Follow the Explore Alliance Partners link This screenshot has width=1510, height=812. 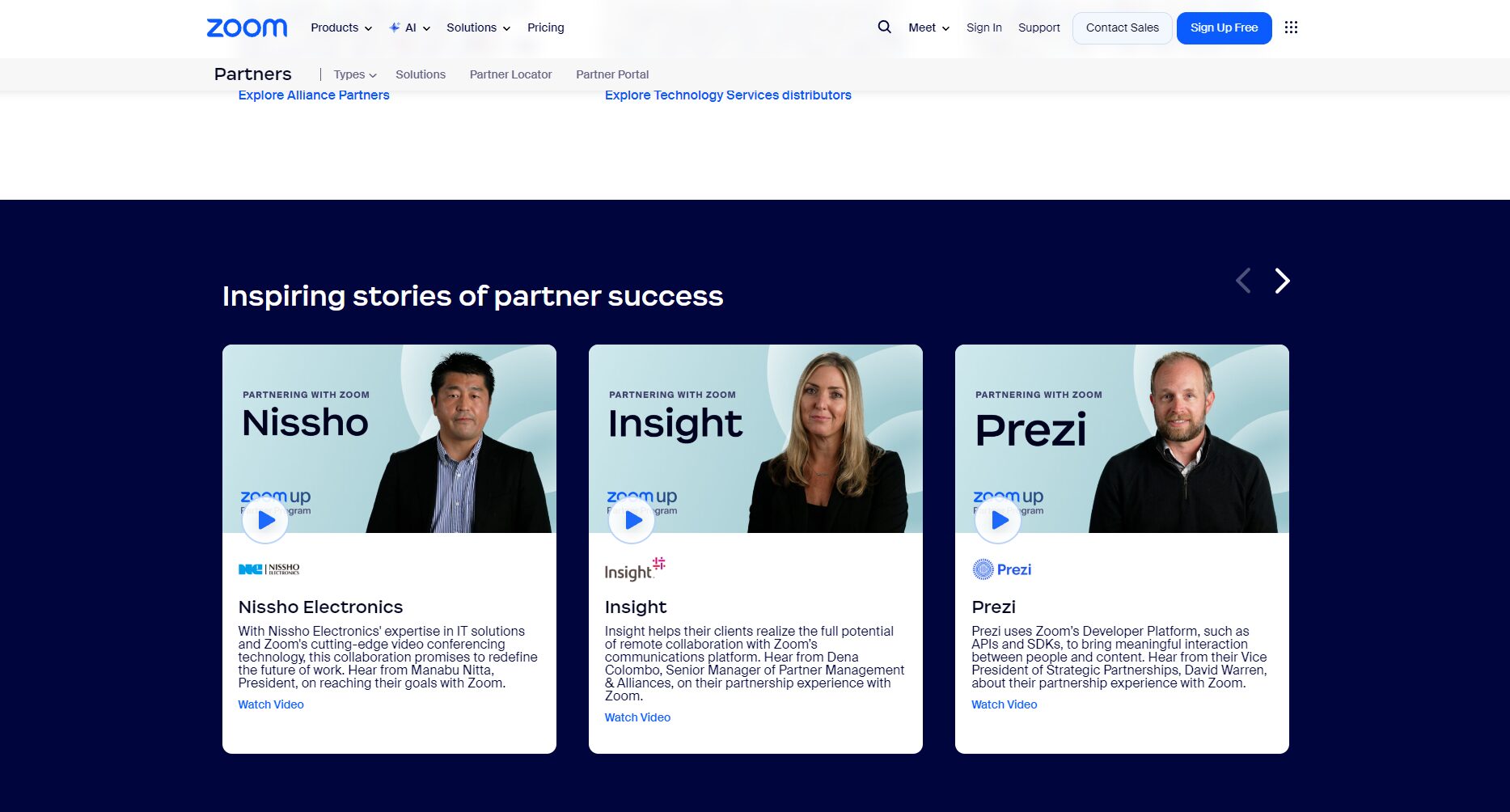tap(314, 95)
